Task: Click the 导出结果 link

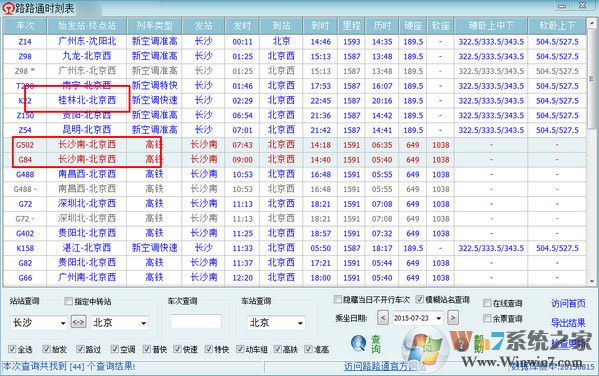Action: click(x=568, y=323)
